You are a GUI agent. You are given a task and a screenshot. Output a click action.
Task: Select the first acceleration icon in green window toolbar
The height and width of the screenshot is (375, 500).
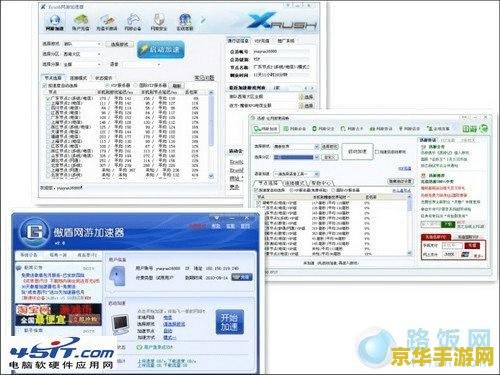pyautogui.click(x=265, y=128)
